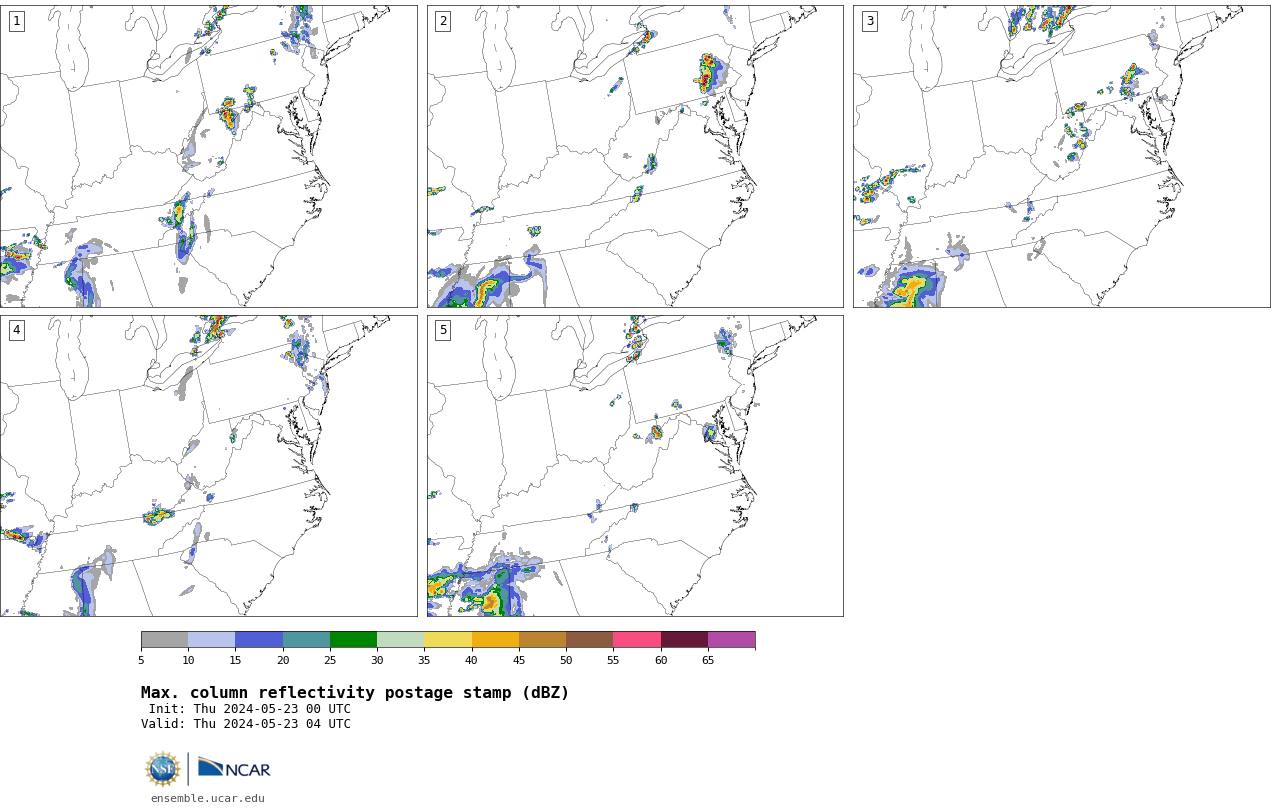This screenshot has width=1280, height=809.
Task: Click the light lavender 10-15 dBZ swatch
Action: point(211,640)
